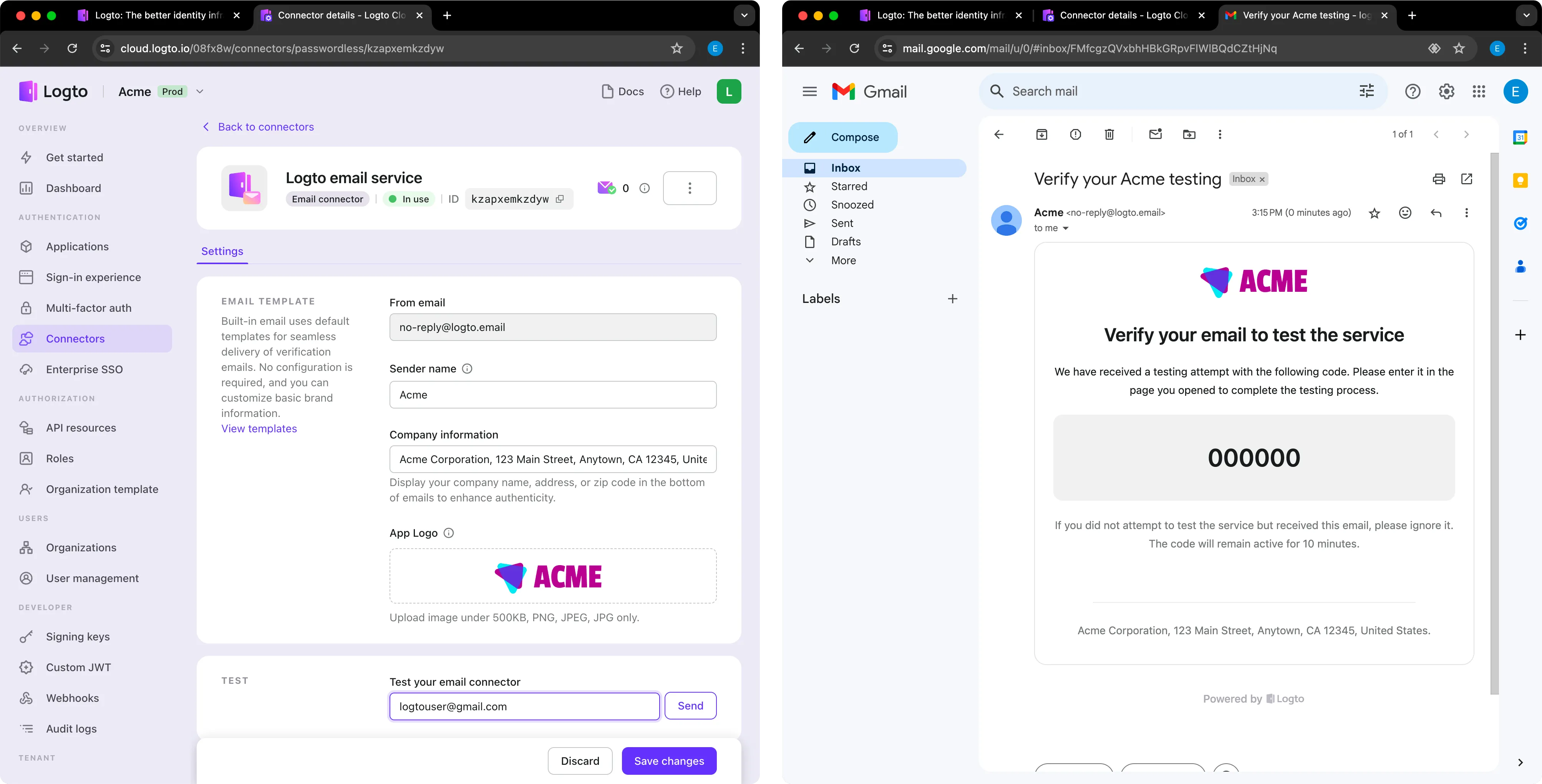Screen dimensions: 1542x784
Task: Click the logtouser@gmail.com input field
Action: coord(524,706)
